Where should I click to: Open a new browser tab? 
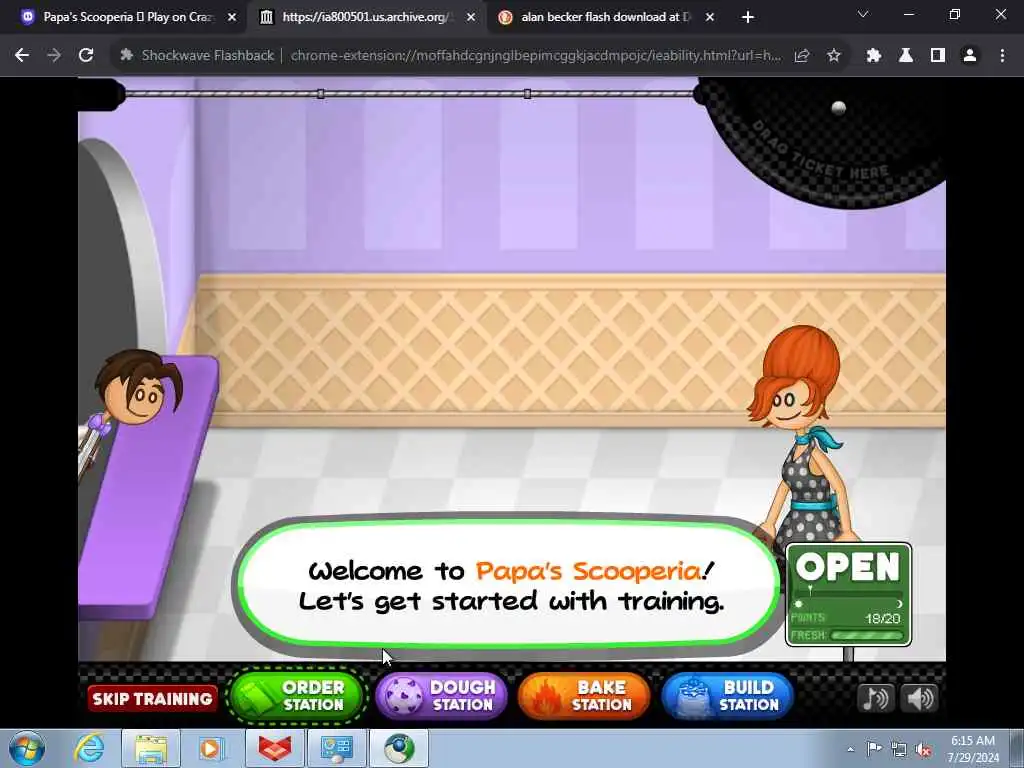click(x=748, y=18)
